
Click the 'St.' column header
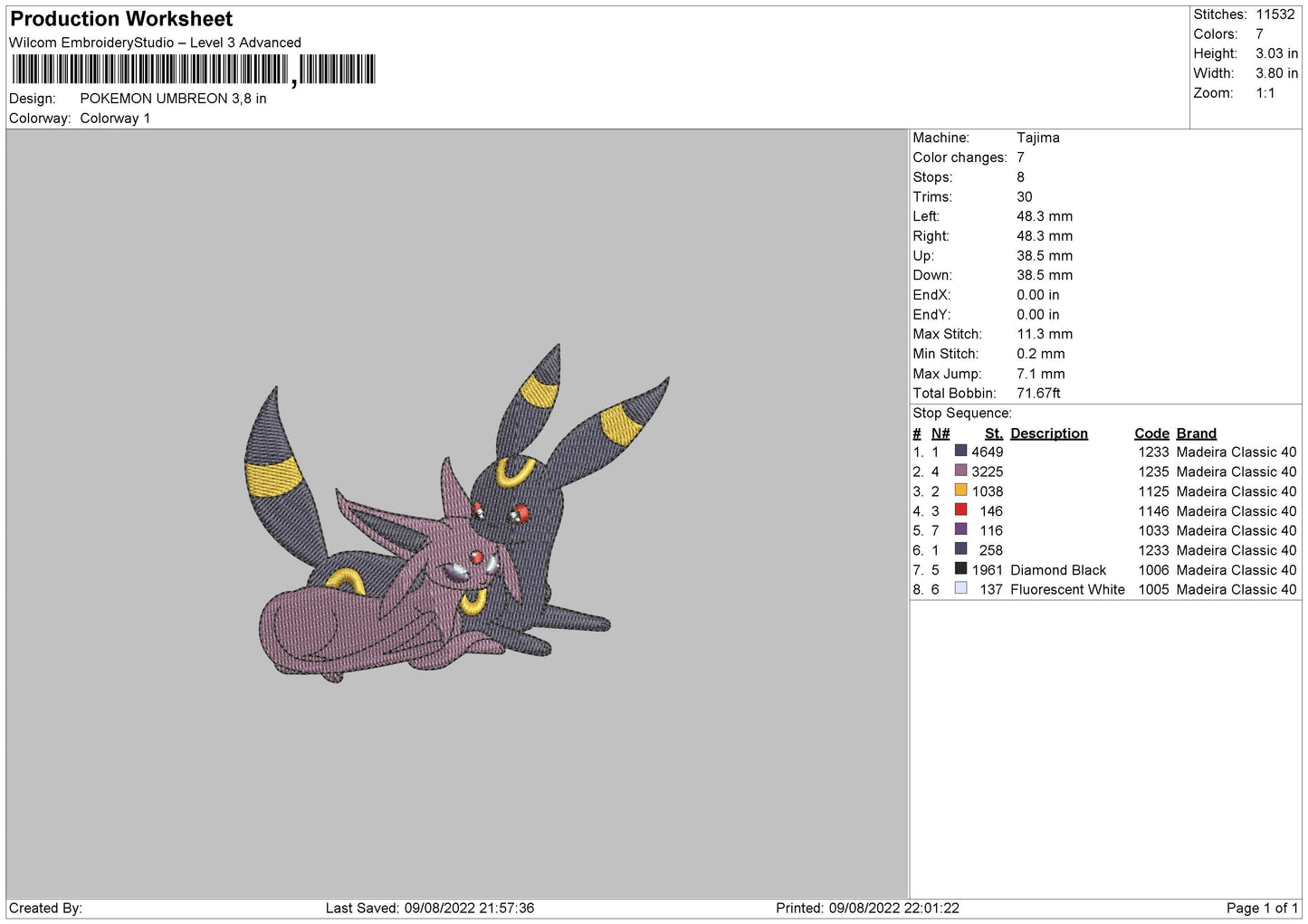tap(994, 433)
